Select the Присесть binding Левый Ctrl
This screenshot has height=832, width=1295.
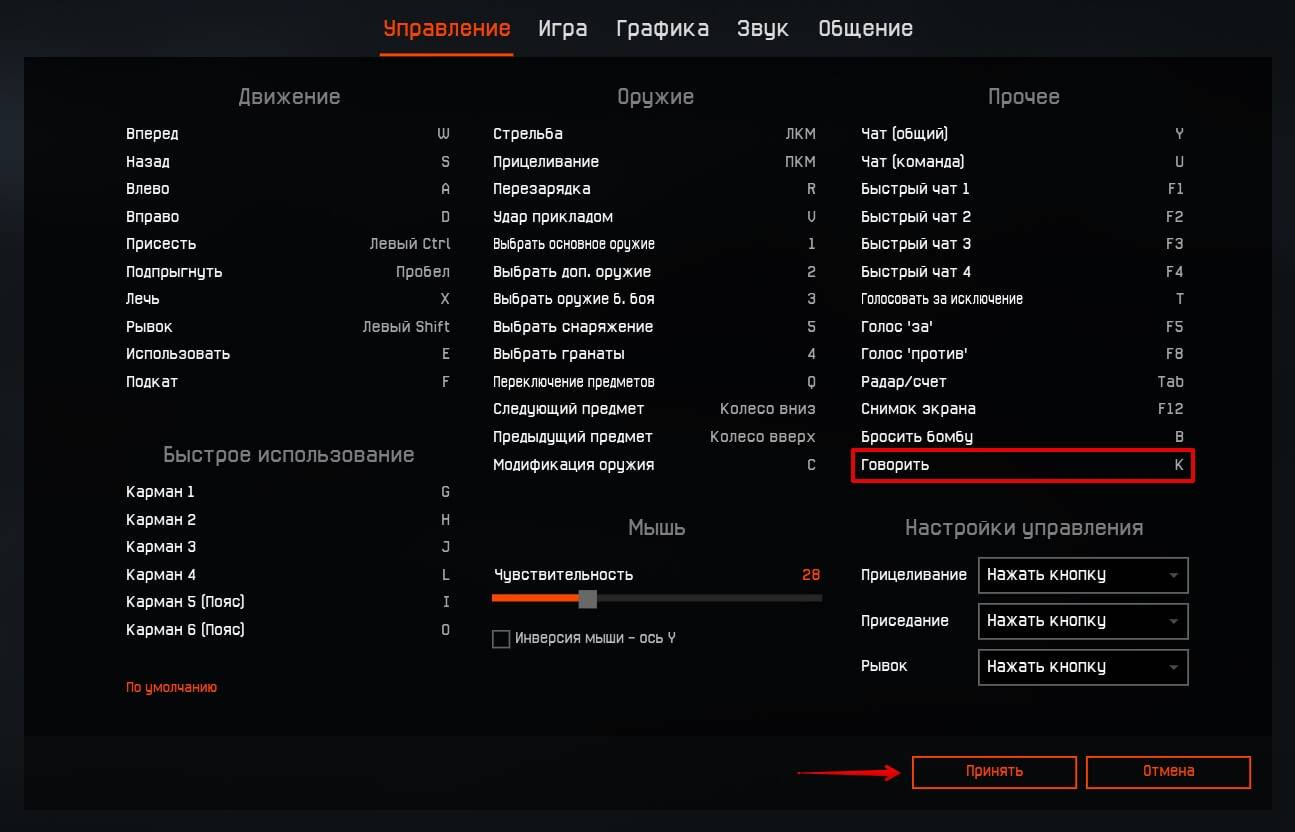pos(410,244)
